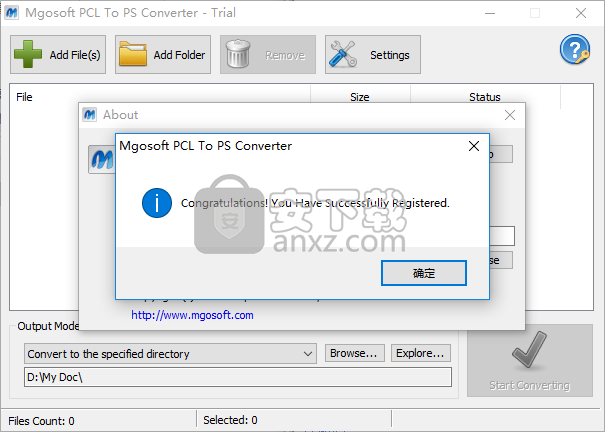Image resolution: width=605 pixels, height=432 pixels.
Task: Click the Files Count: 0 status text
Action: click(41, 421)
